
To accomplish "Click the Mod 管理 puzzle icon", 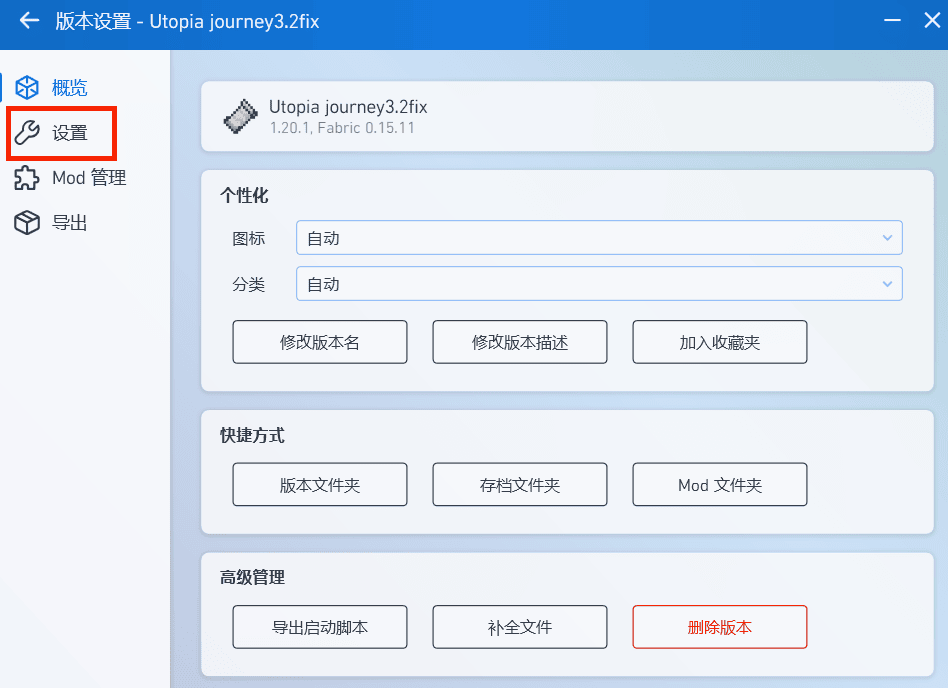I will click(27, 178).
